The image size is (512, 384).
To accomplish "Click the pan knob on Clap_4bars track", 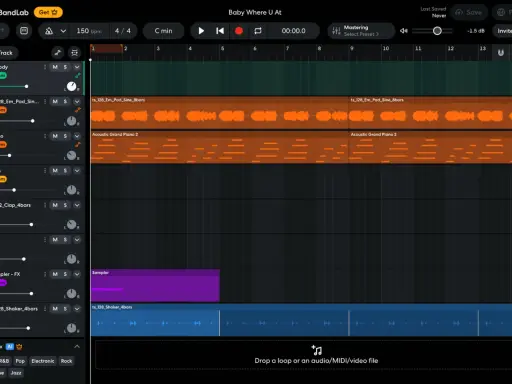I will 71,225.
